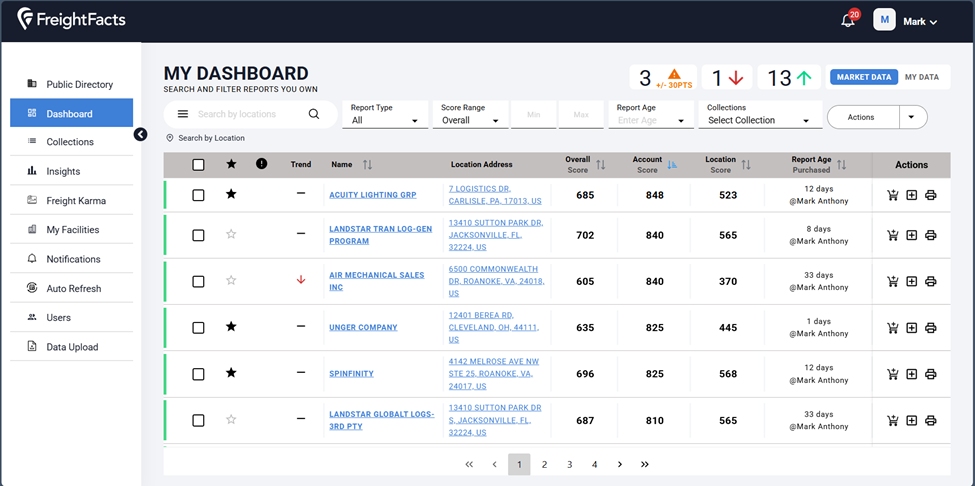Screen dimensions: 975x486
Task: Switch to the MY DATA toggle
Action: click(922, 77)
